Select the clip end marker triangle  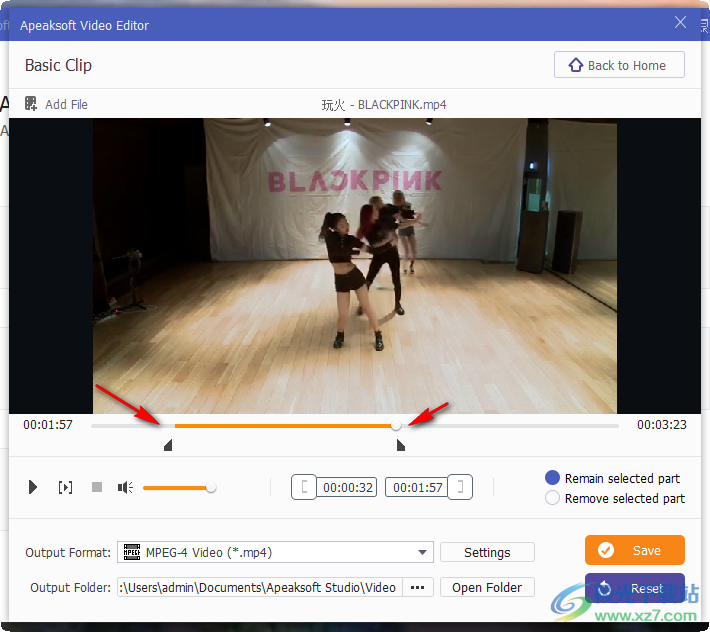coord(401,445)
